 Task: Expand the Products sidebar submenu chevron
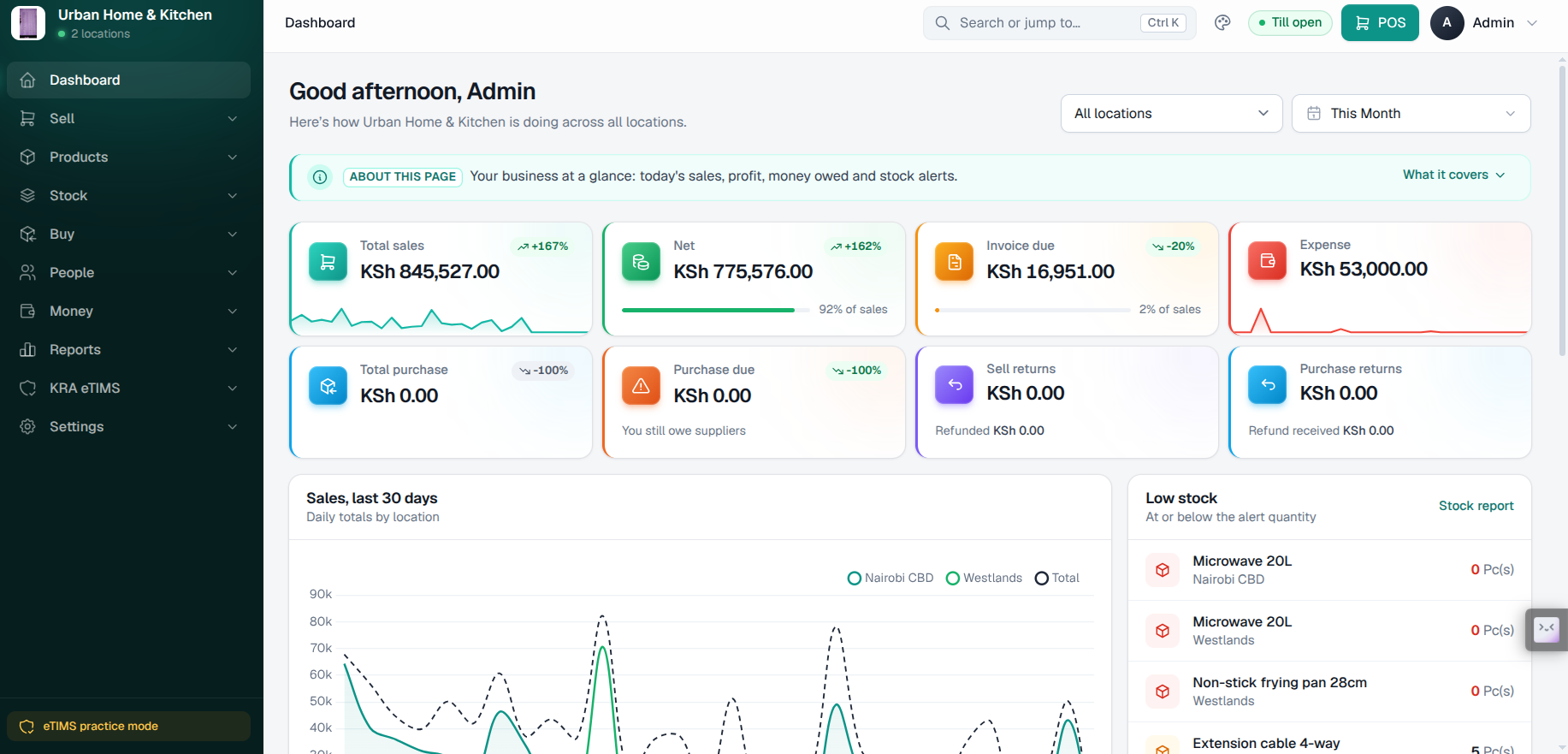tap(233, 157)
